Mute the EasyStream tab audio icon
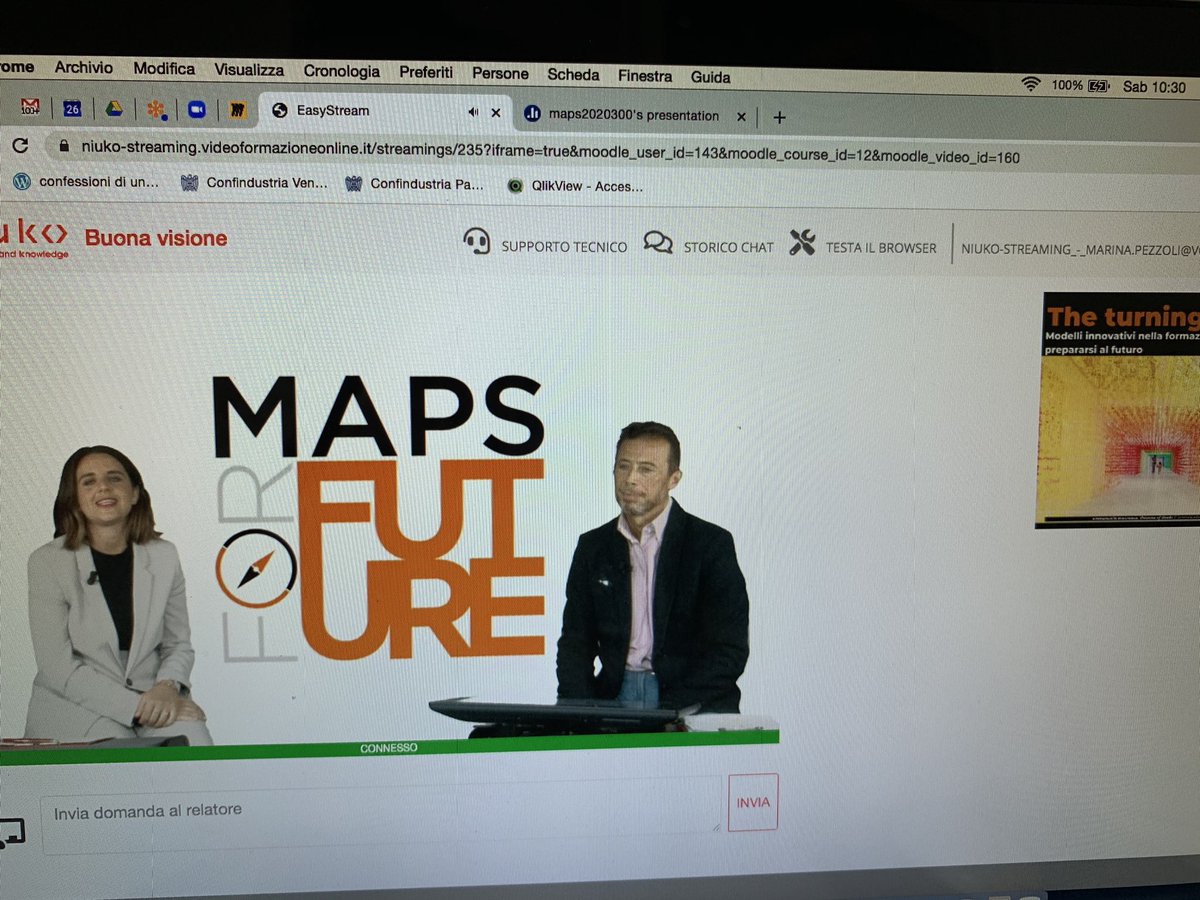 click(x=473, y=112)
